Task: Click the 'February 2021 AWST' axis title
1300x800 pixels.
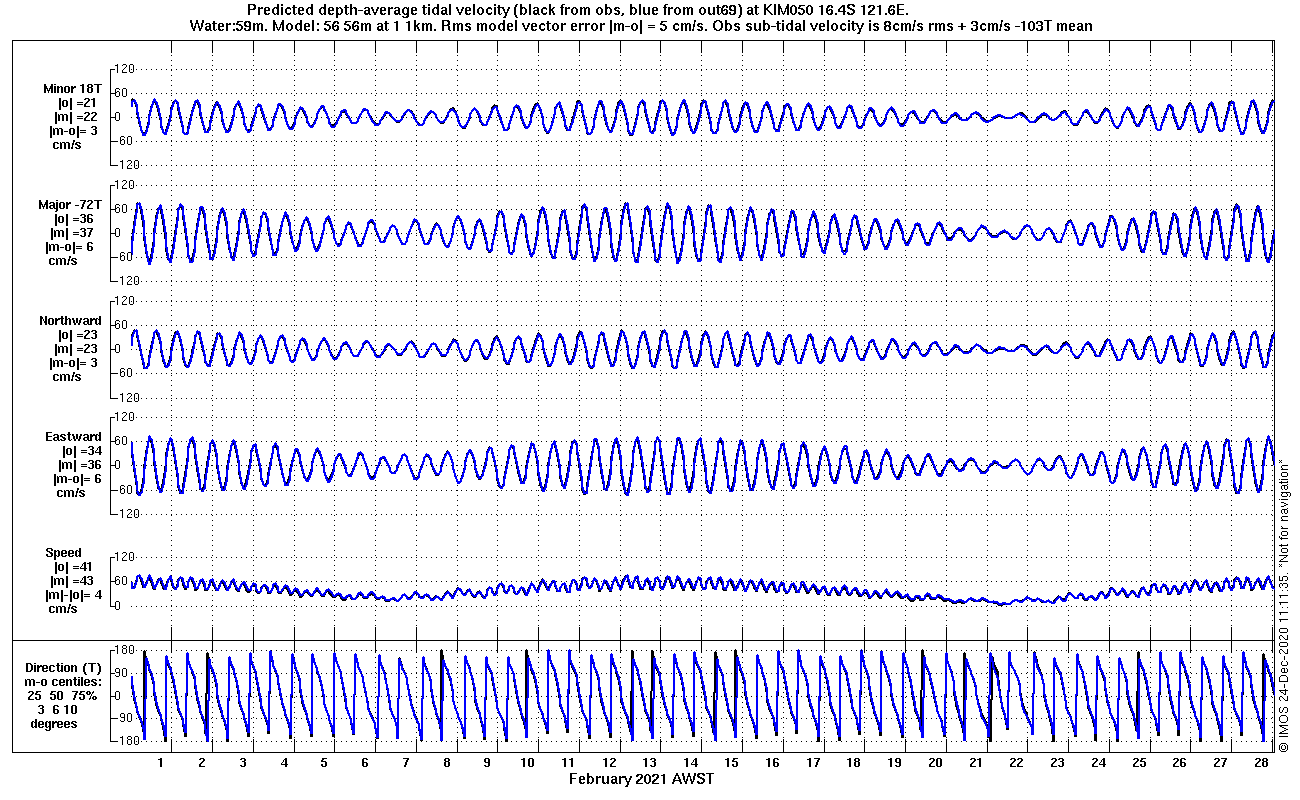Action: tap(641, 779)
